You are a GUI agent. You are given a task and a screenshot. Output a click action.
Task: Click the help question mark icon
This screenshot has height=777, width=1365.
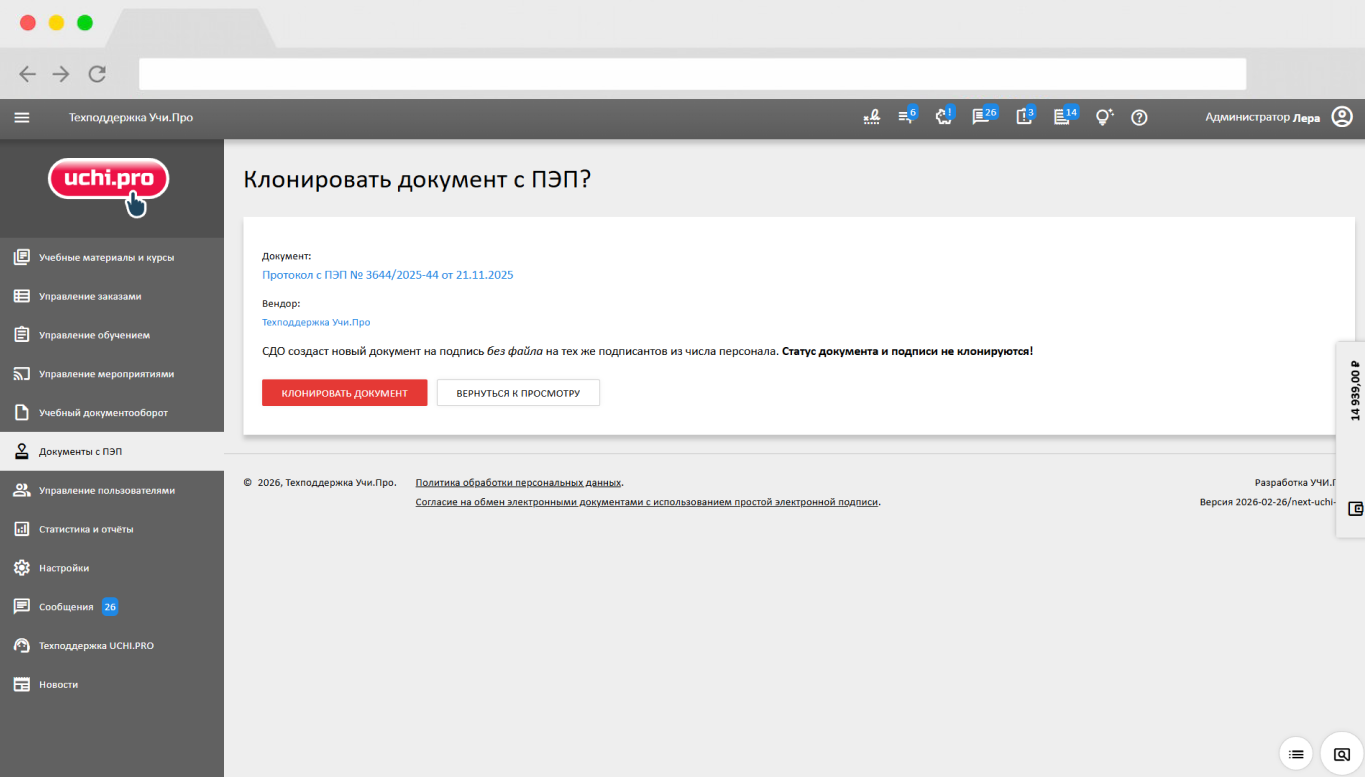(x=1139, y=117)
